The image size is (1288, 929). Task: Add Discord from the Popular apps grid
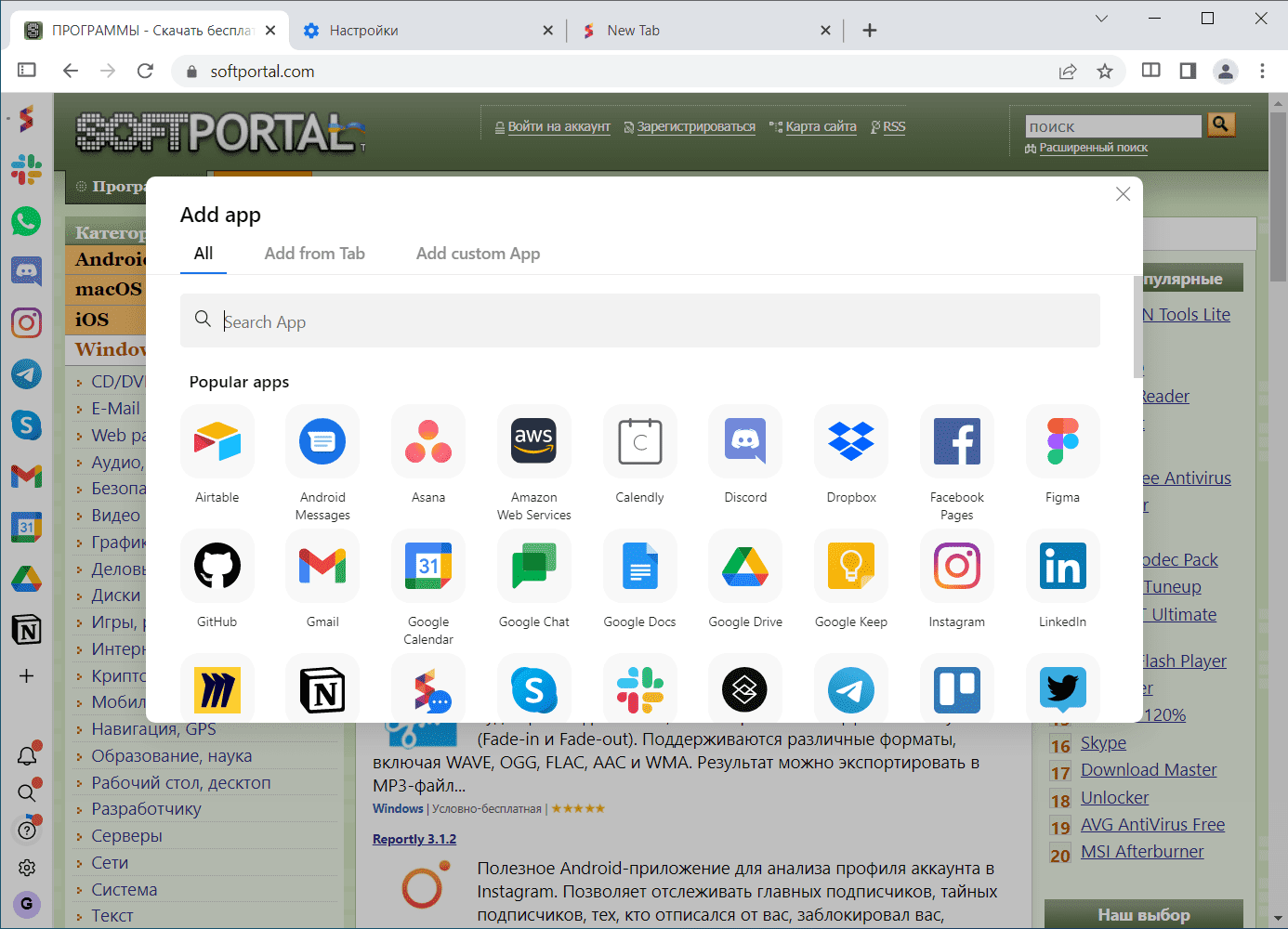tap(745, 441)
